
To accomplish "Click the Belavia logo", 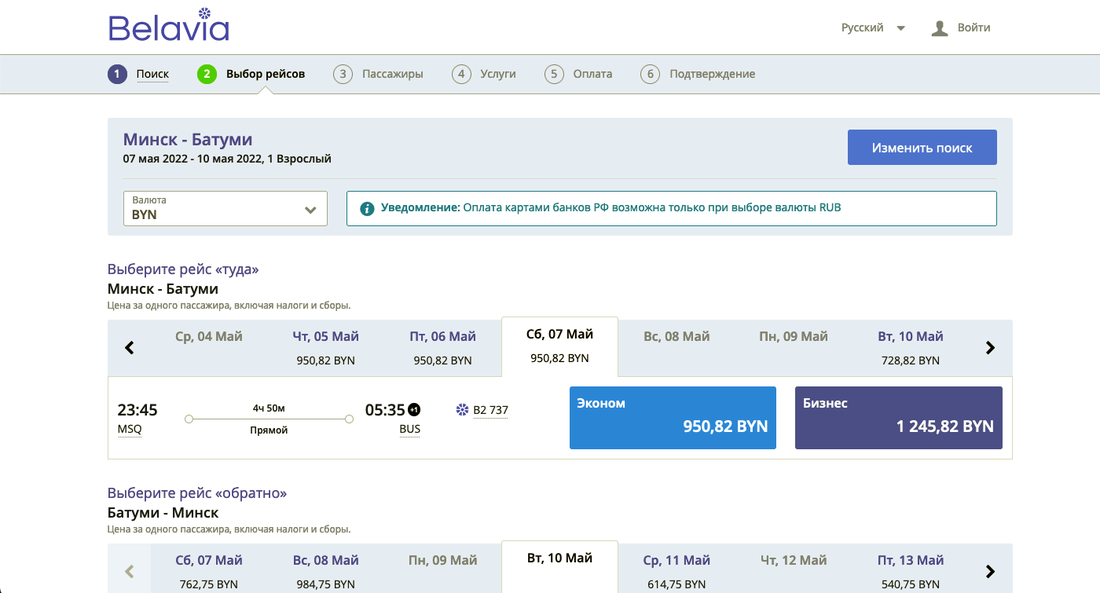I will click(x=168, y=26).
